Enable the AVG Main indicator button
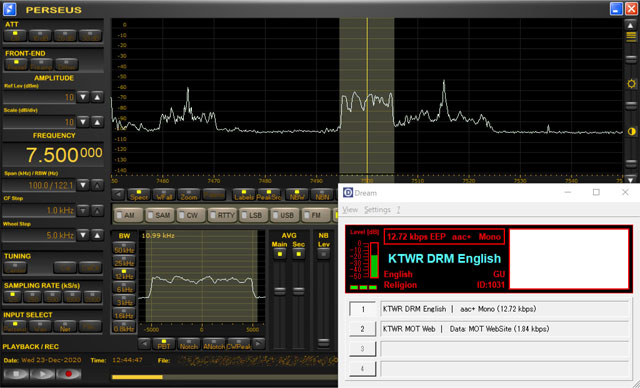The image size is (640, 388). tap(280, 254)
